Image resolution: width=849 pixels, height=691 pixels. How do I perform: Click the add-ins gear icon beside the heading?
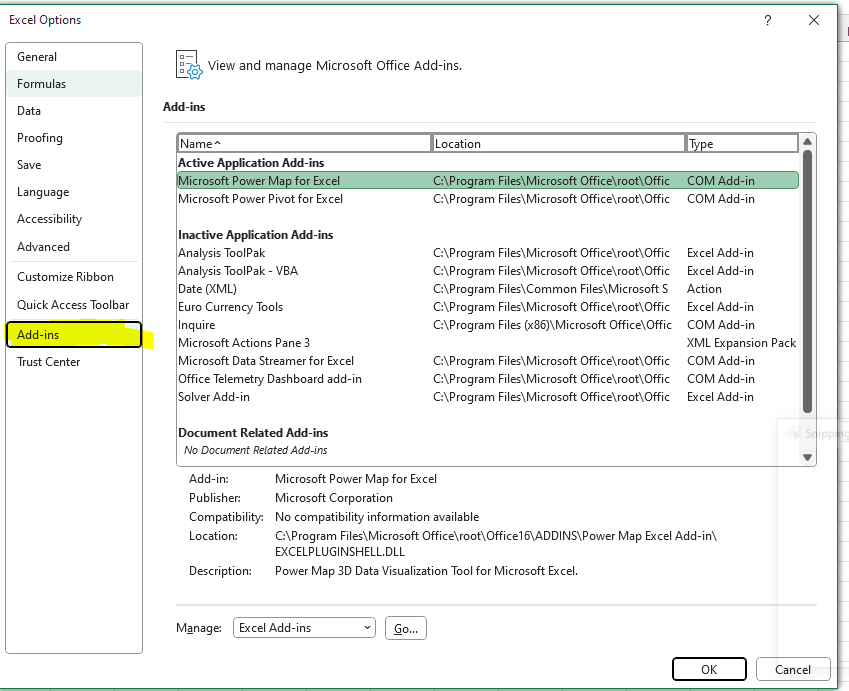tap(189, 65)
